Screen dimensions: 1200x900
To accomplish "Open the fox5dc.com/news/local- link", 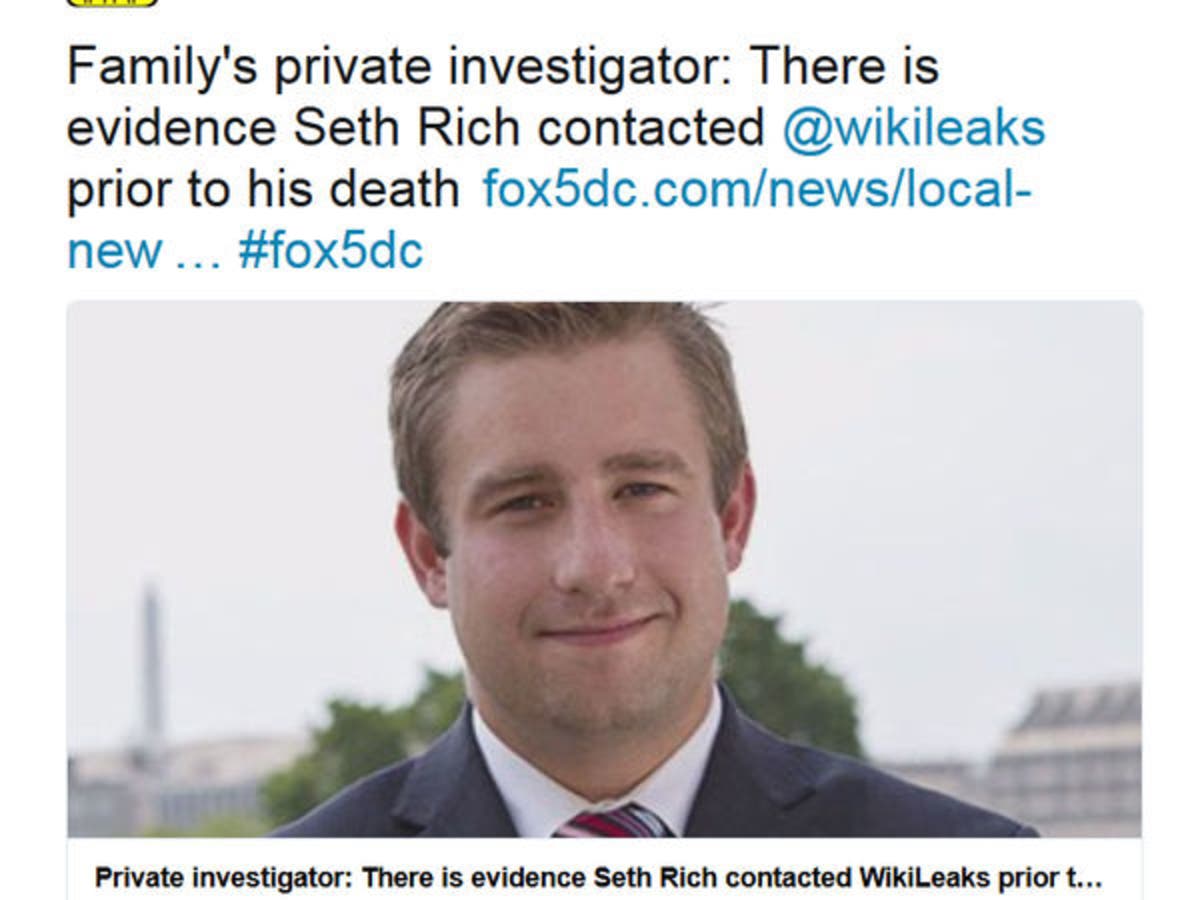I will tap(756, 189).
